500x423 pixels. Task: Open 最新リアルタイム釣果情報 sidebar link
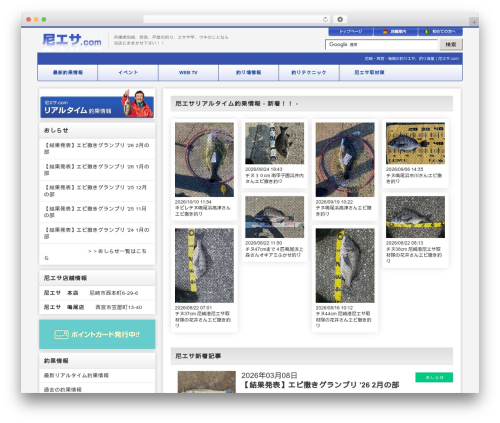coord(76,375)
